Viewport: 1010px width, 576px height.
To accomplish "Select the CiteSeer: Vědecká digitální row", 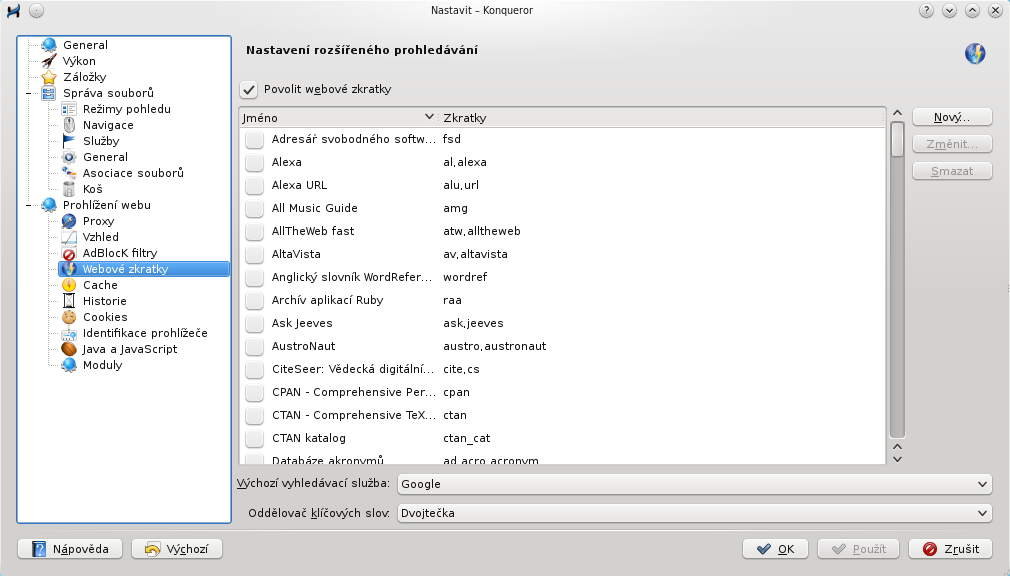I will click(x=562, y=369).
